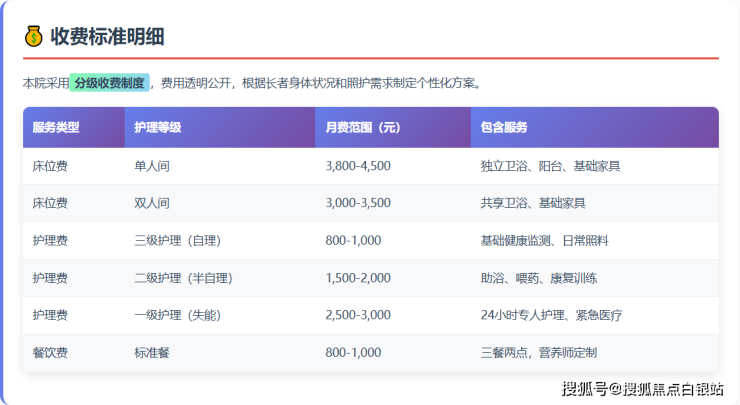Image resolution: width=740 pixels, height=405 pixels.
Task: Select the 2,500-3,000 fee cell
Action: (358, 315)
